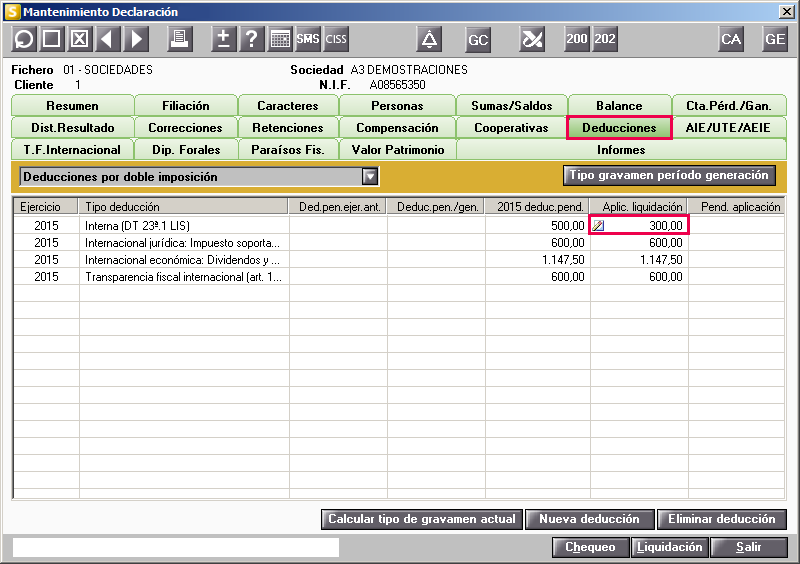This screenshot has width=800, height=564.
Task: Click the empty status input field
Action: point(176,547)
